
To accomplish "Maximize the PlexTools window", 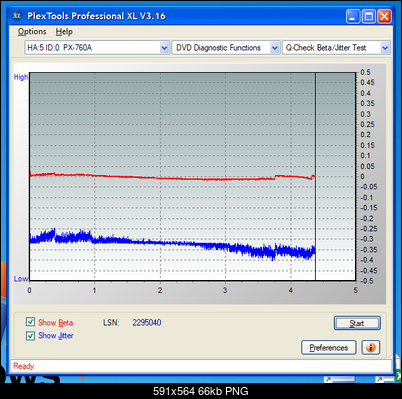I will (369, 16).
